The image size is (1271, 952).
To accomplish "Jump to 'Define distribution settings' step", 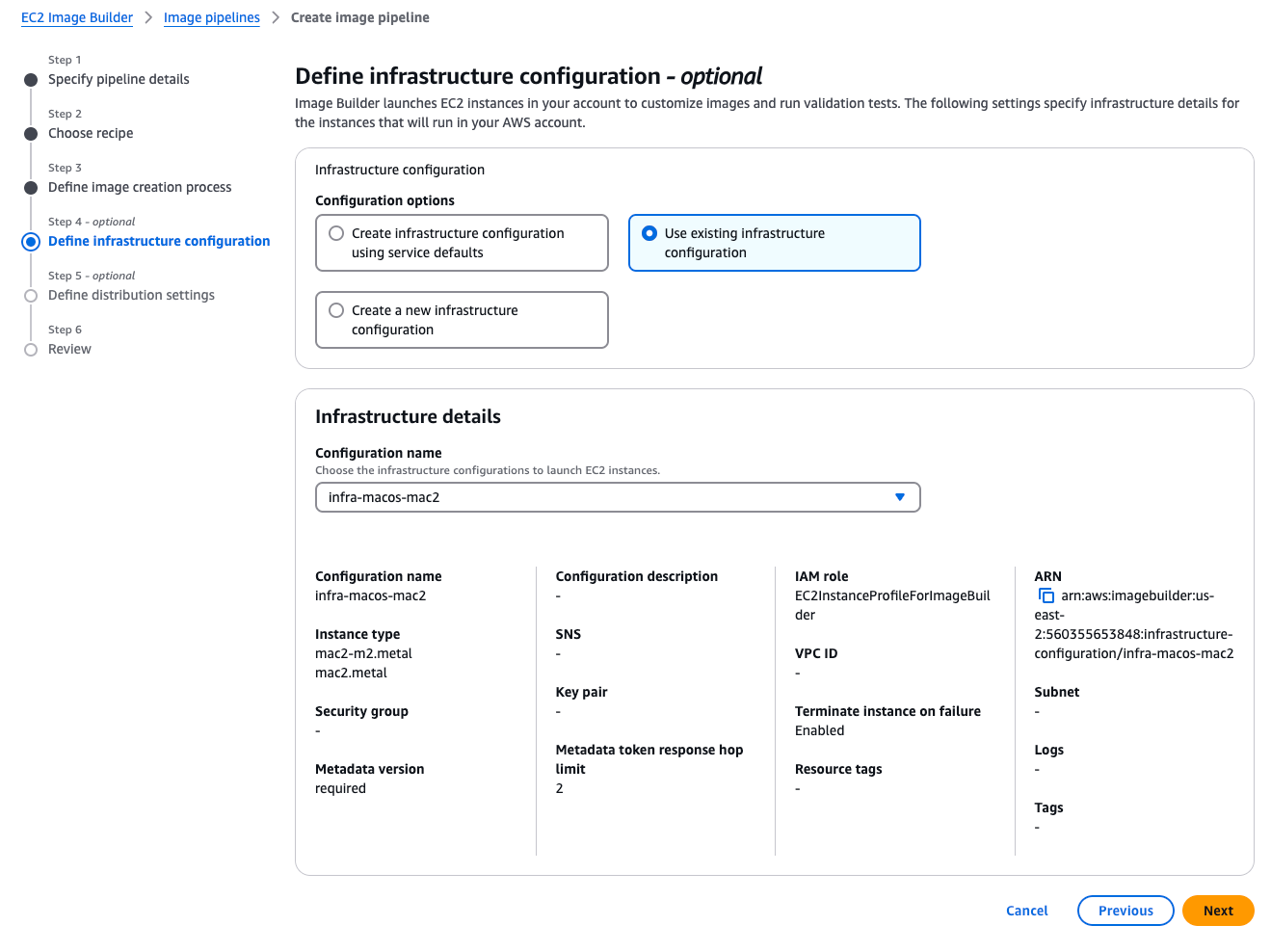I will click(131, 295).
